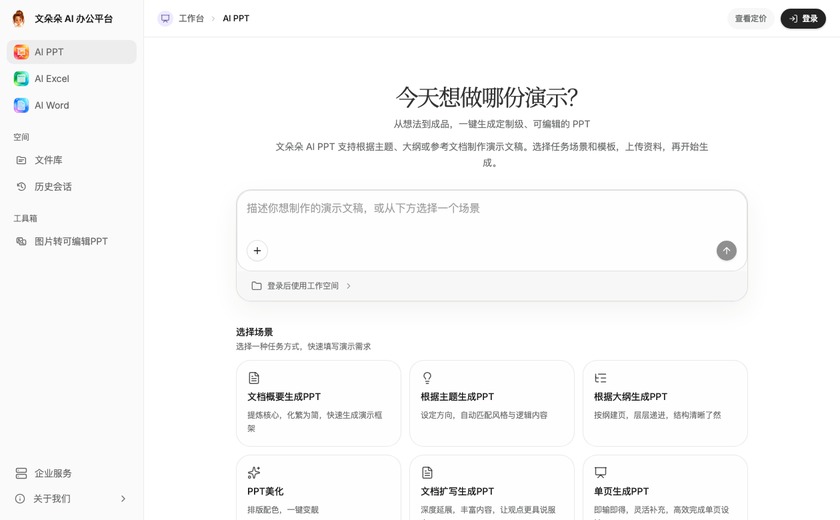This screenshot has width=840, height=520.
Task: Open 图片转可编辑PPT tool
Action: 72,241
